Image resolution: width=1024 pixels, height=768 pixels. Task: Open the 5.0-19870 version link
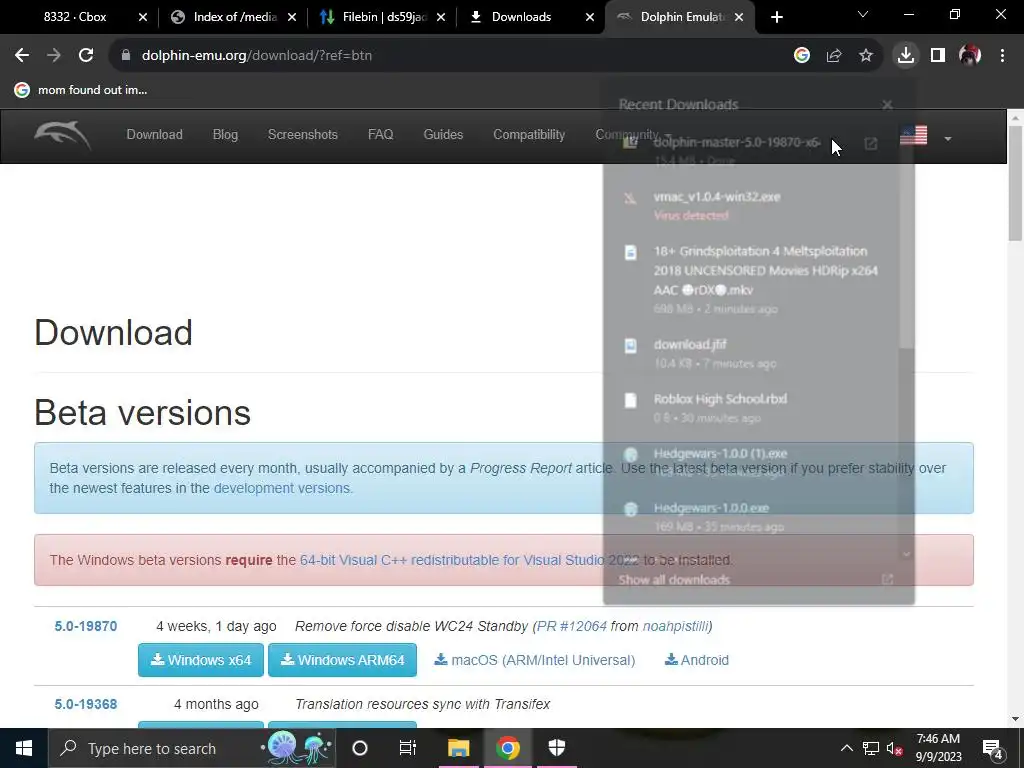pyautogui.click(x=86, y=626)
